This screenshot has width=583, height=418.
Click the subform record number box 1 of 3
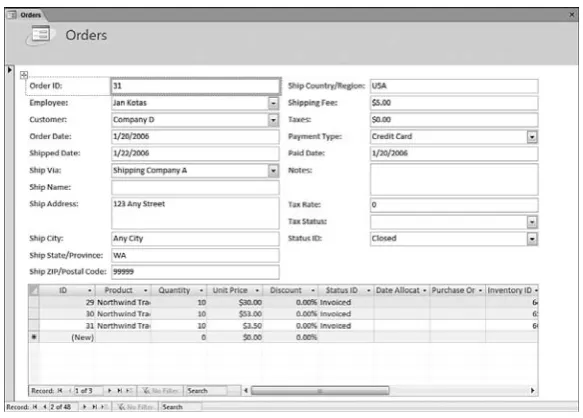click(x=88, y=391)
